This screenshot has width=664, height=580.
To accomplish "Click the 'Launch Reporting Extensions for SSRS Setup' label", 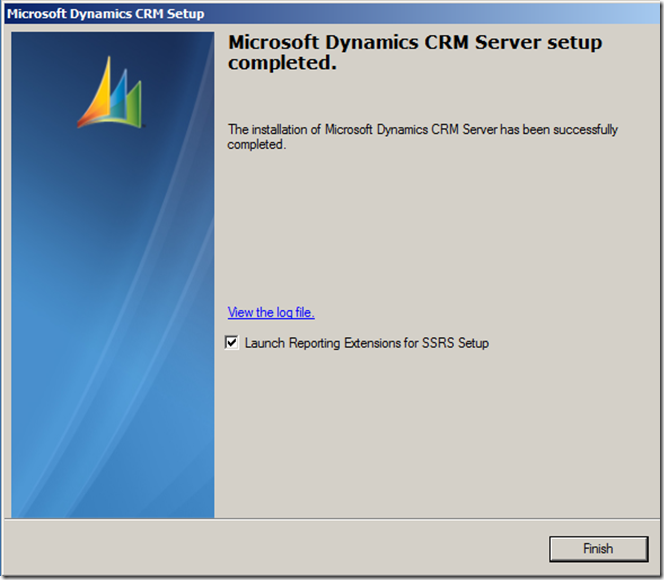I will (366, 343).
